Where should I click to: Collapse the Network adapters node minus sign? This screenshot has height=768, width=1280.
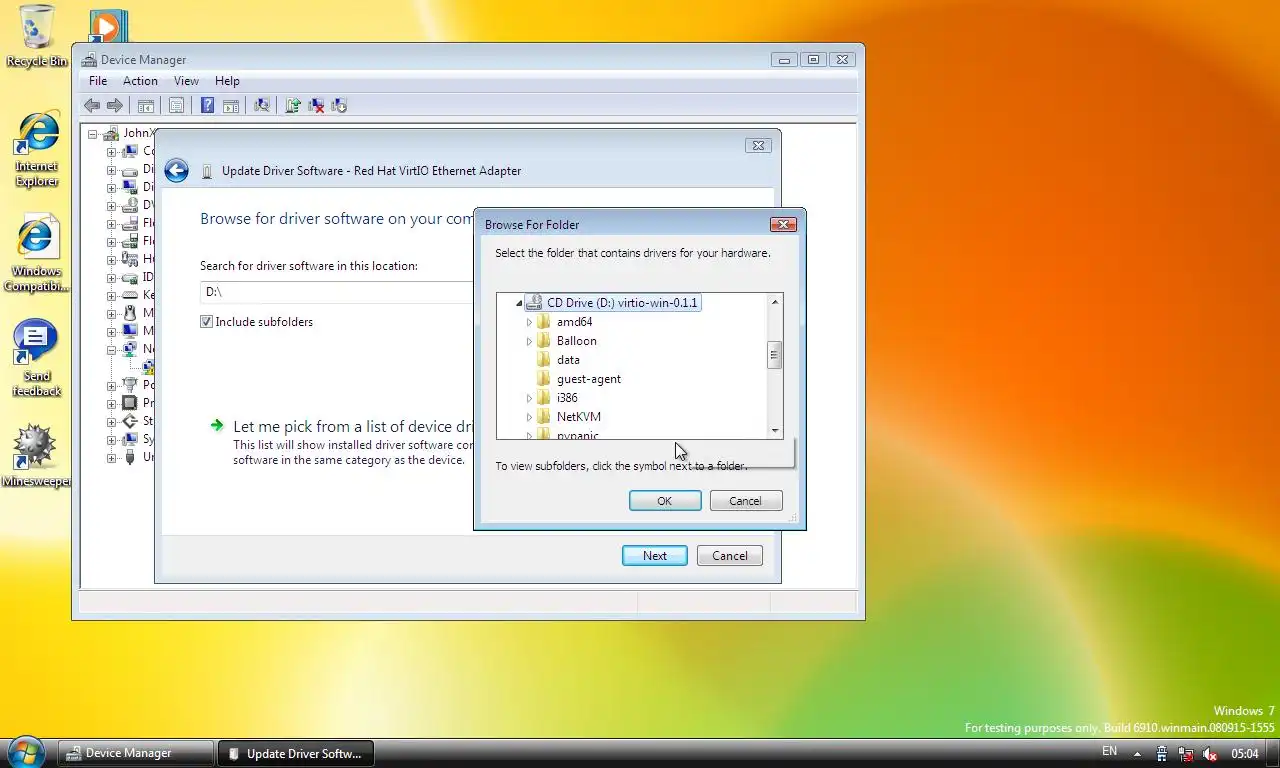(112, 349)
